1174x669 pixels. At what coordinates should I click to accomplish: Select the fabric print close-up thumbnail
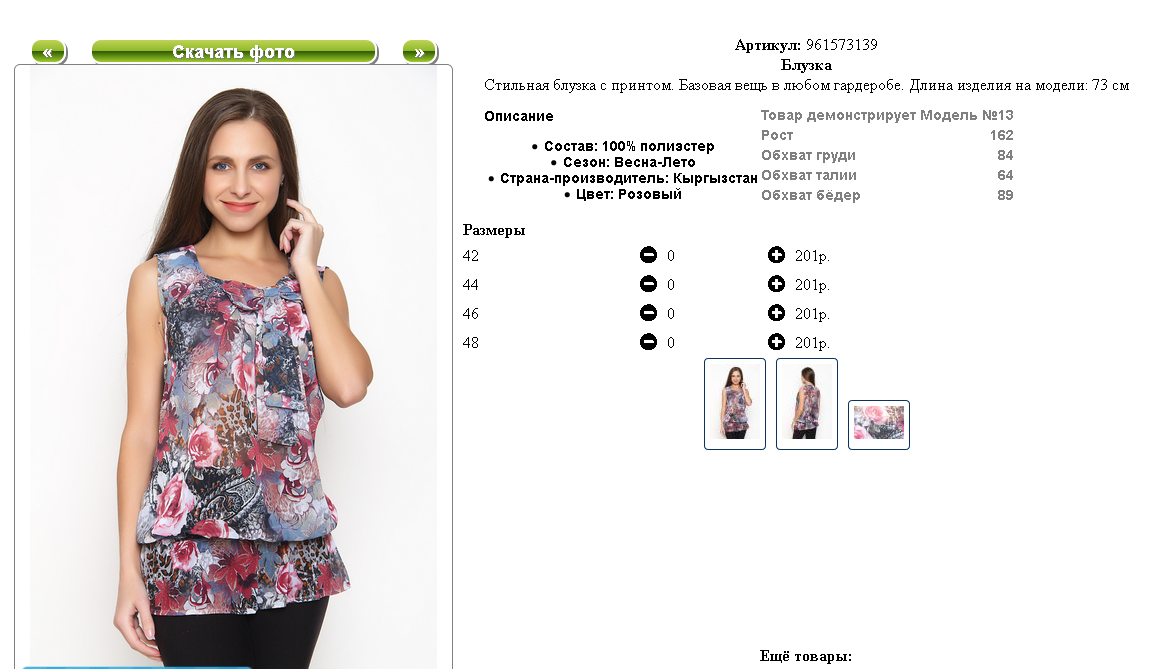tap(878, 424)
